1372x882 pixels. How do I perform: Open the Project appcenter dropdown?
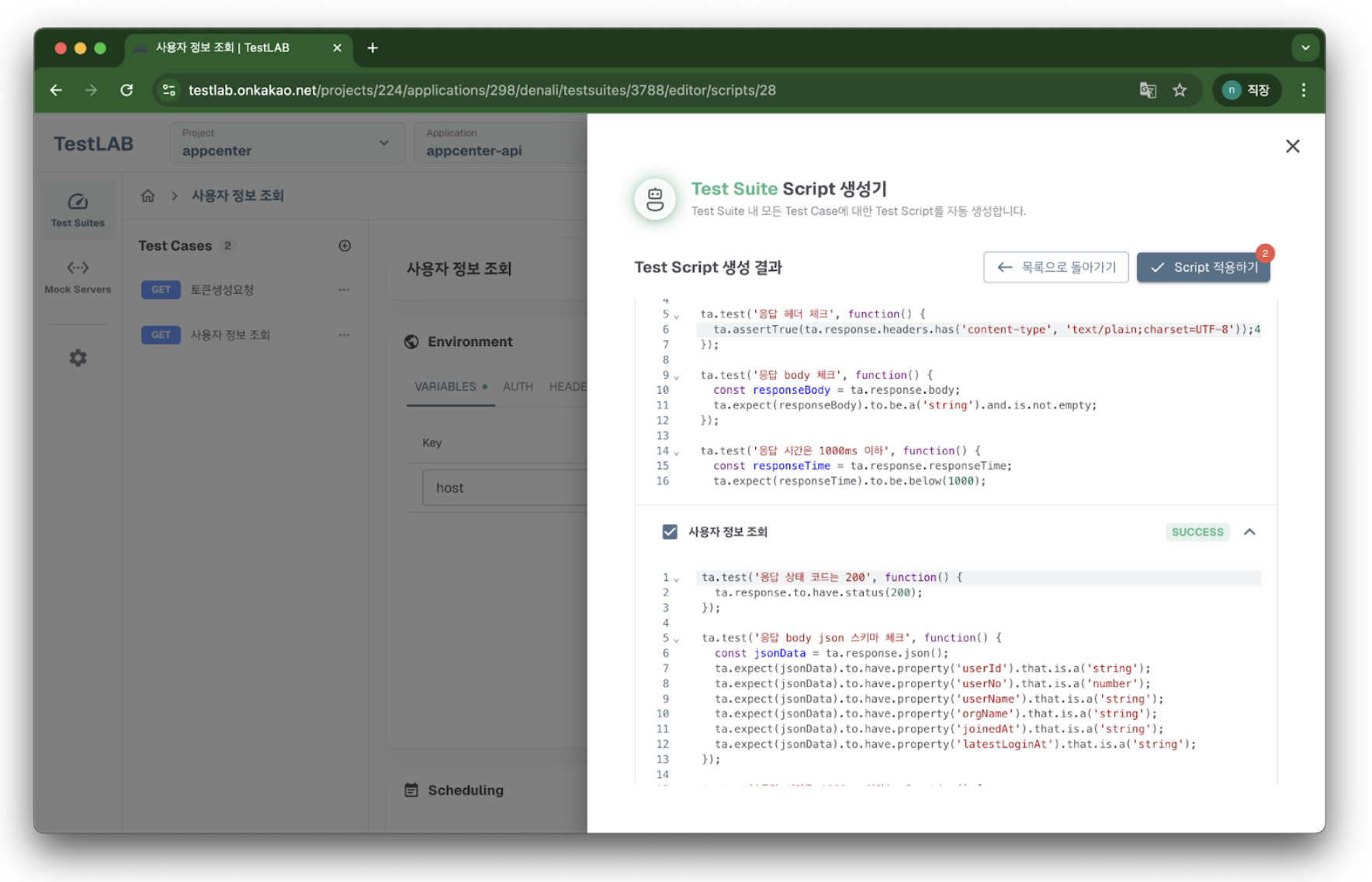point(287,143)
